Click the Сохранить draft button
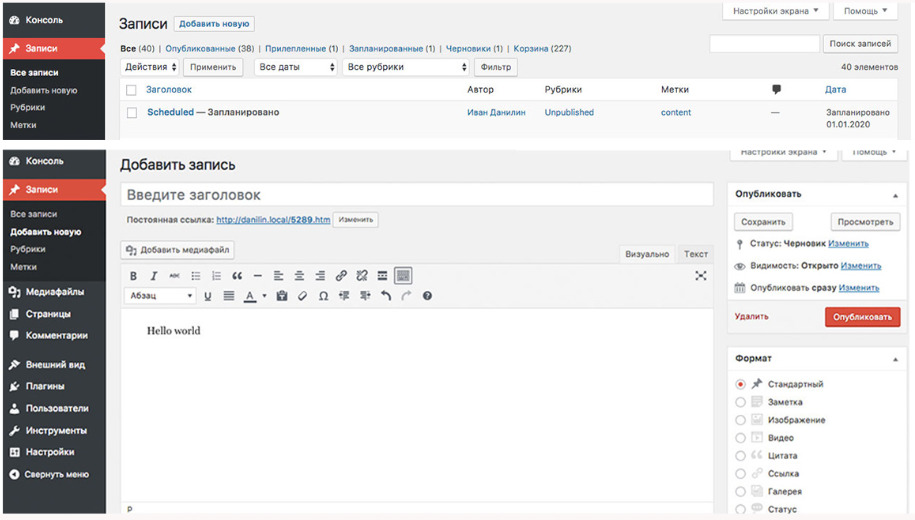The height and width of the screenshot is (520, 915). coord(763,222)
